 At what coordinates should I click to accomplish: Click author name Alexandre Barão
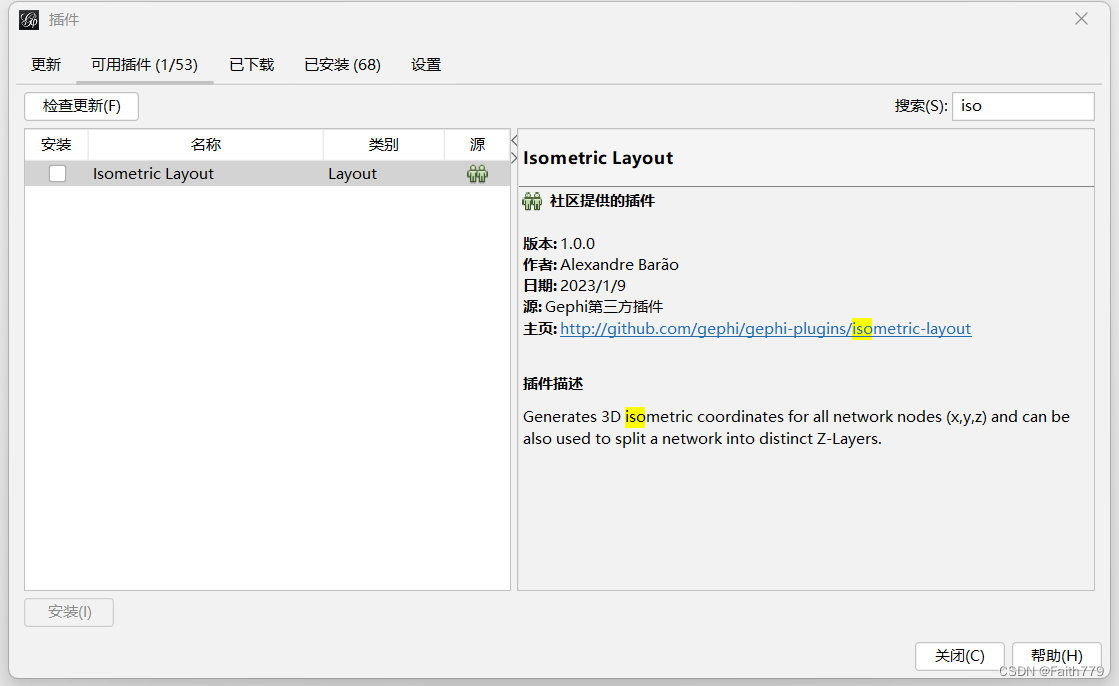(619, 265)
